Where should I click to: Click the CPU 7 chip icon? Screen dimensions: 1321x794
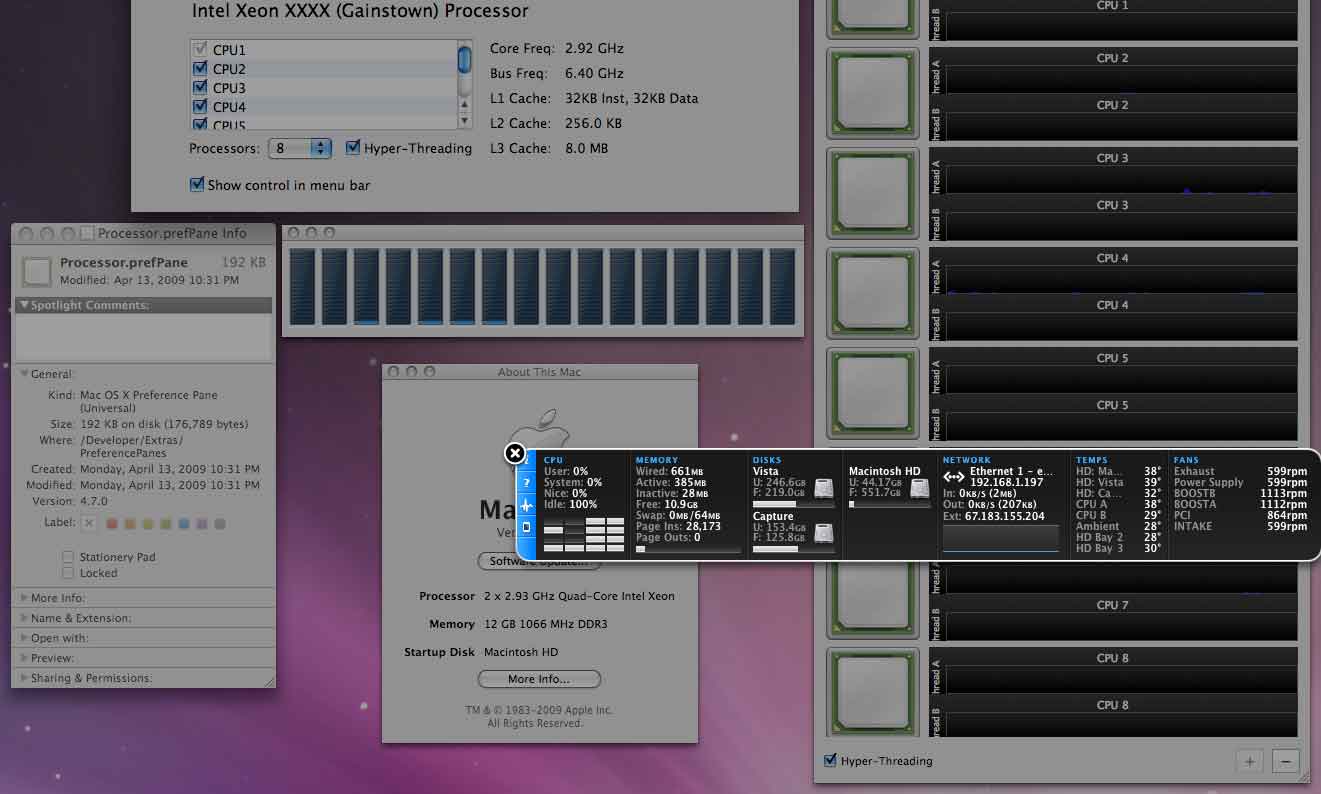click(871, 600)
